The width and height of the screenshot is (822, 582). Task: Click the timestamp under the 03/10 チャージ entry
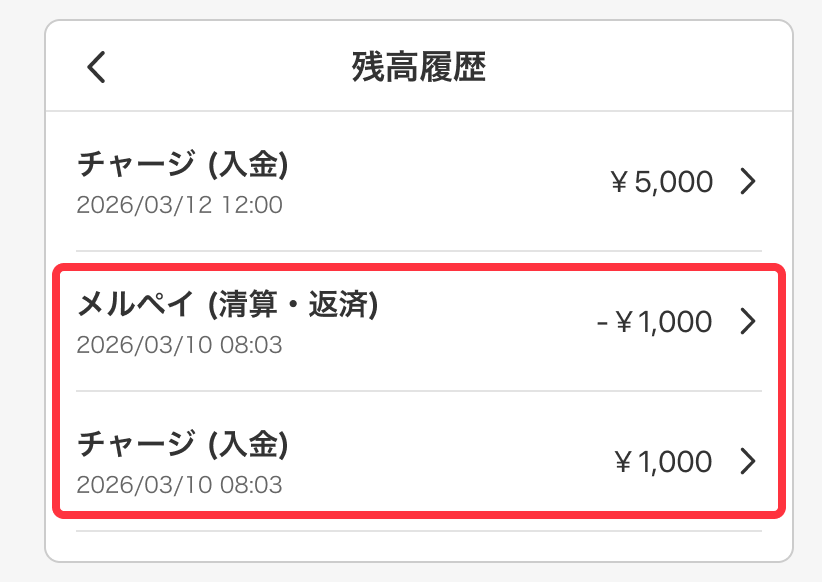point(180,486)
